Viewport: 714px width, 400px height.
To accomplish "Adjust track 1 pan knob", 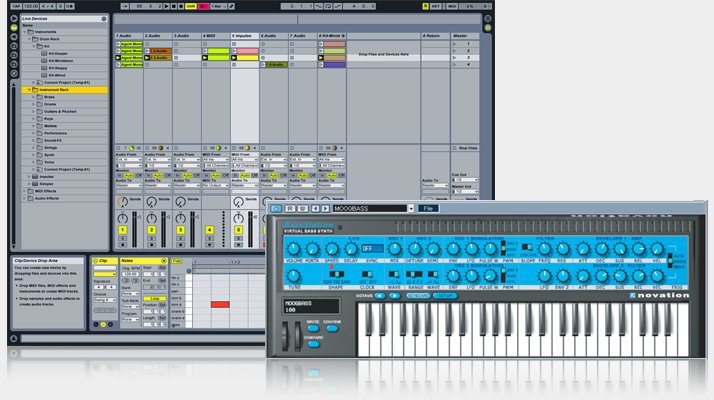I will click(x=122, y=218).
